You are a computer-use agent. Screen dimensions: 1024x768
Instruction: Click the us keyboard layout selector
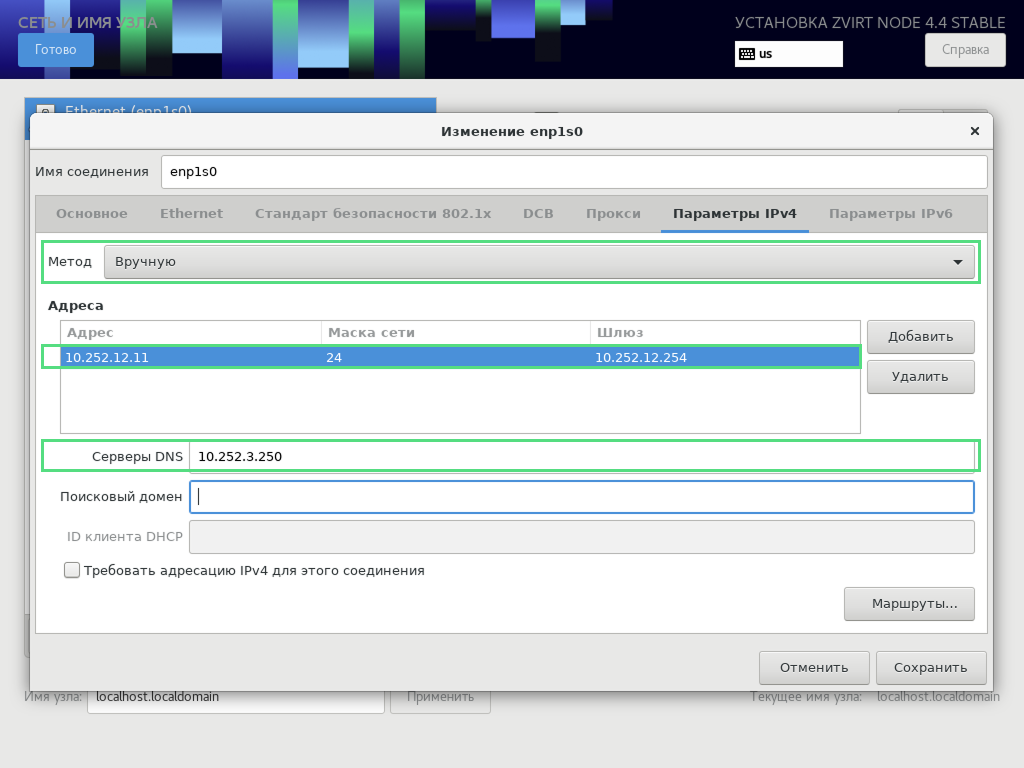tap(789, 54)
